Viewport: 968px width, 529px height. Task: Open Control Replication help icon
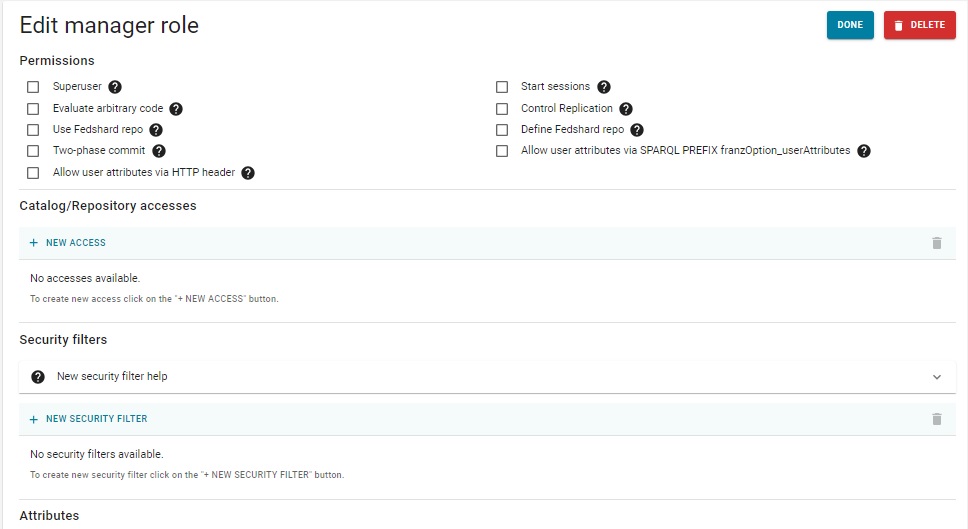pos(626,109)
